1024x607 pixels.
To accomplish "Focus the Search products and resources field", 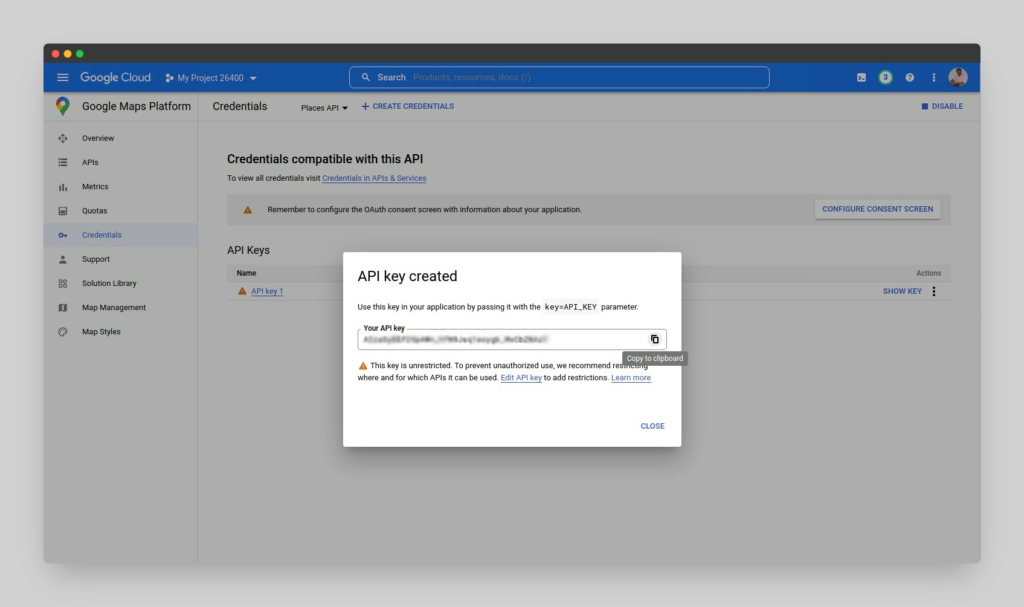I will tap(559, 77).
